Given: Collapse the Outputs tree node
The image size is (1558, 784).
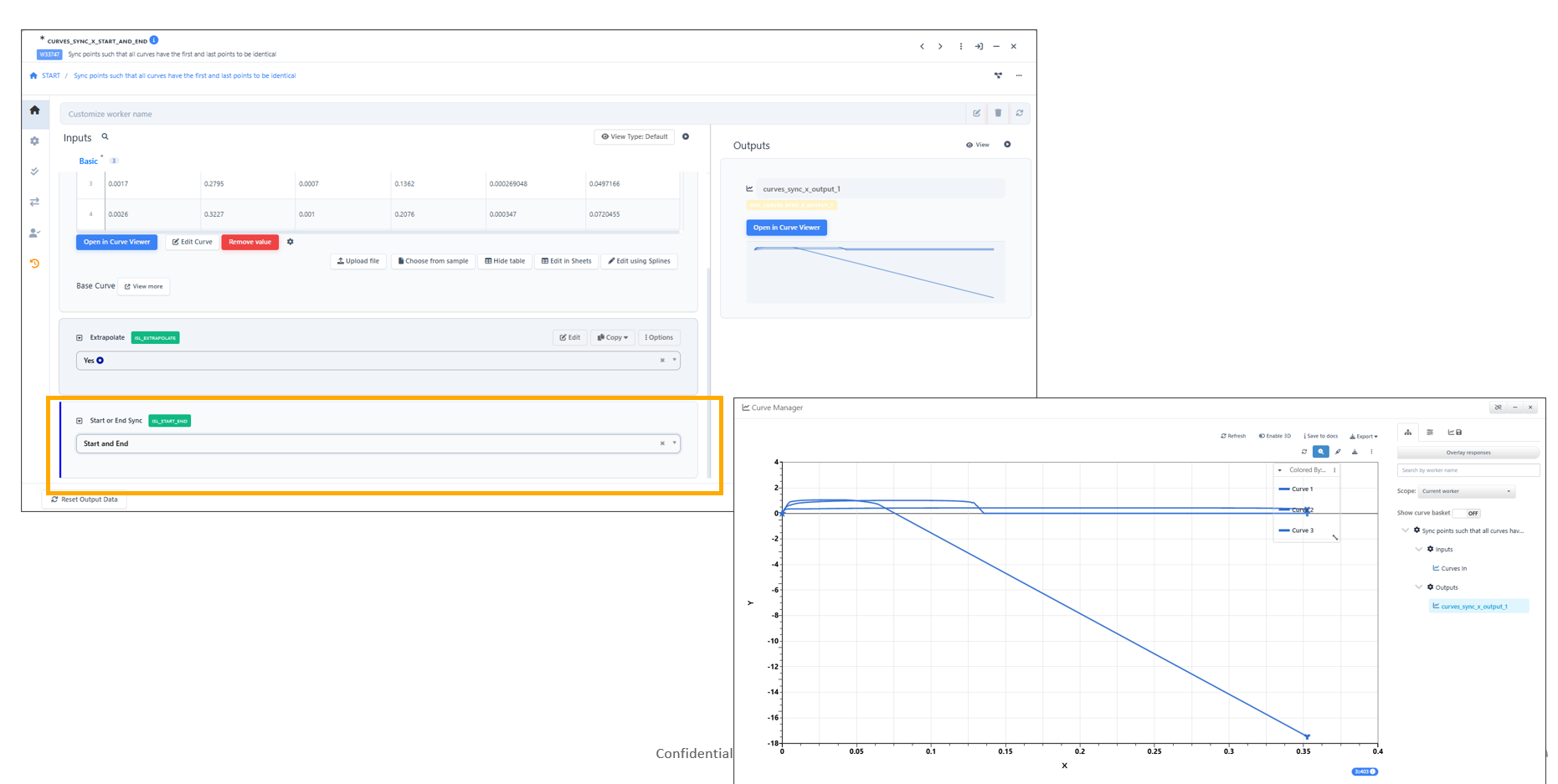Looking at the screenshot, I should pos(1418,587).
